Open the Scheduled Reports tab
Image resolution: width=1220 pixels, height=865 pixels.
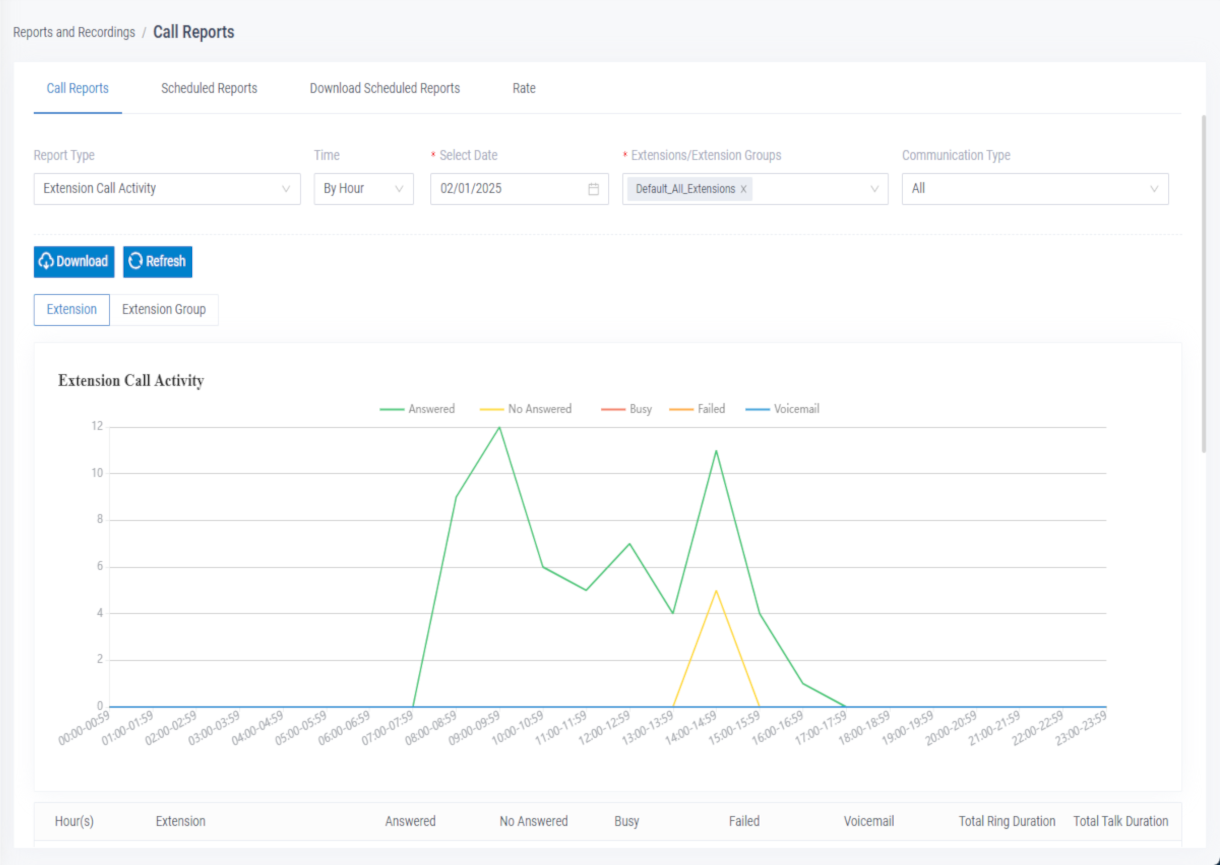[209, 88]
